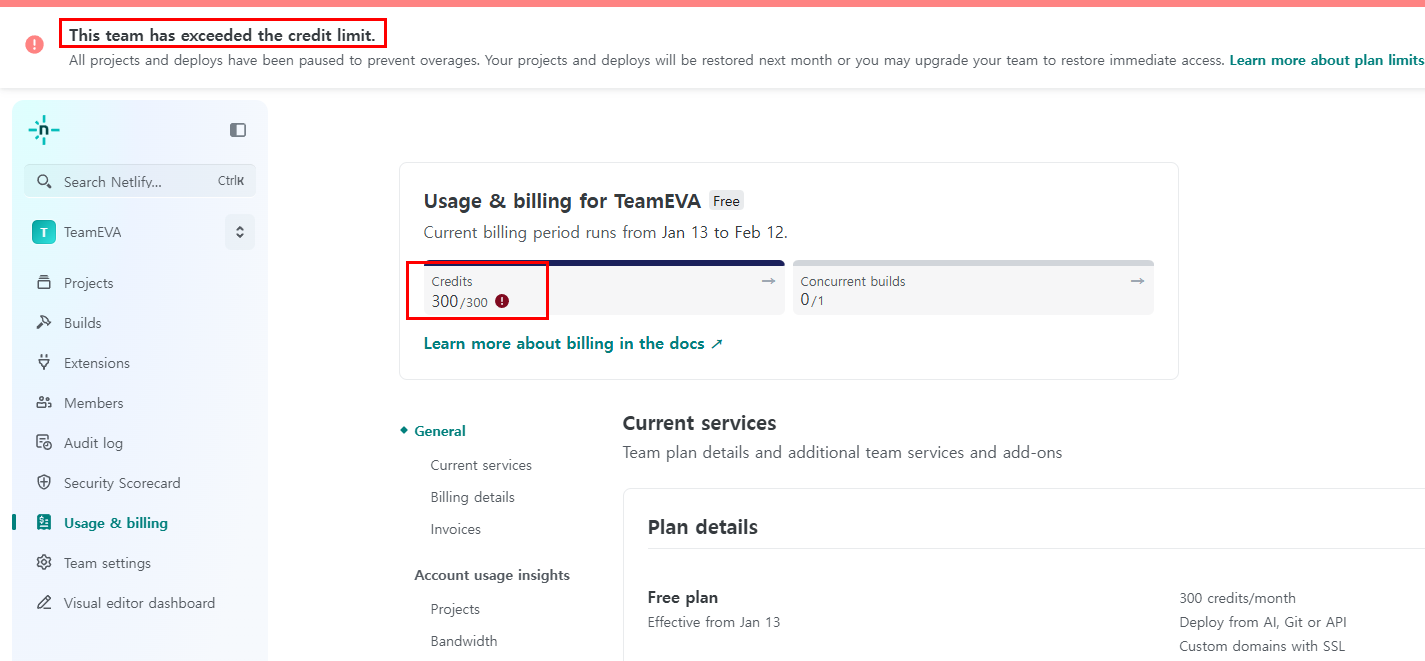Click the Members people icon

click(43, 403)
